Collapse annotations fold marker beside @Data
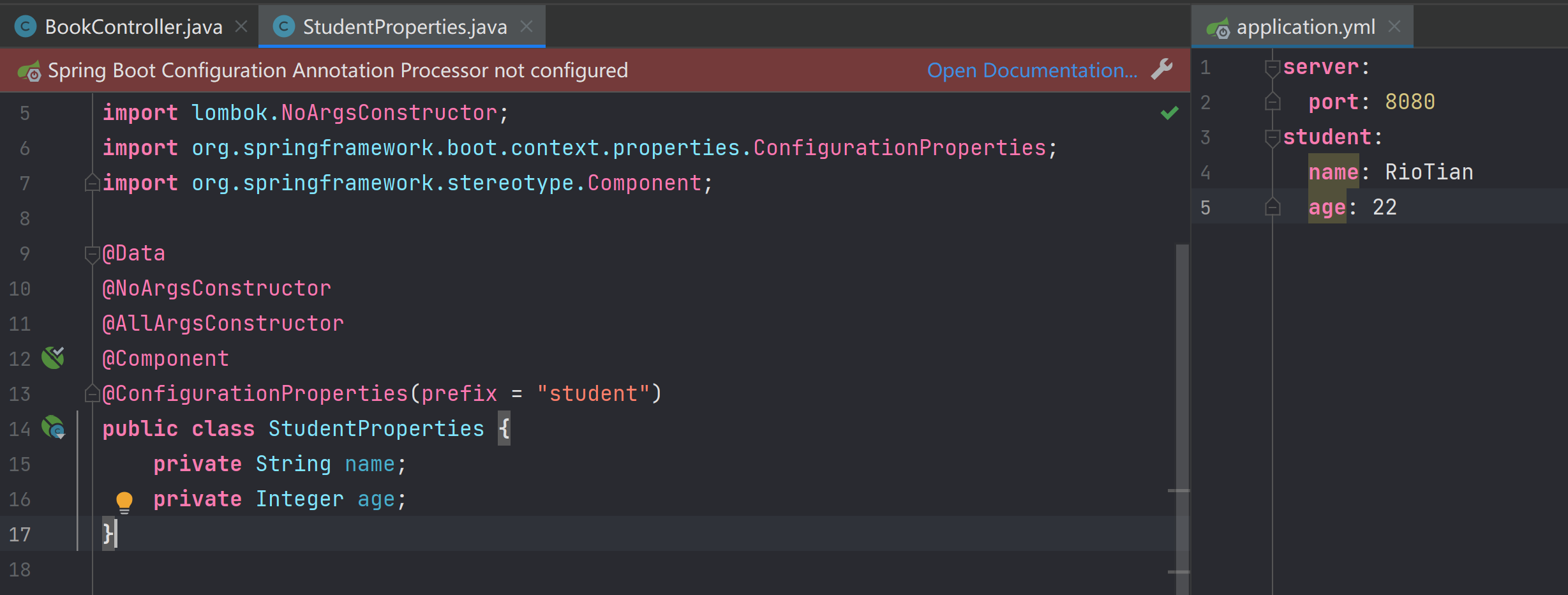This screenshot has height=595, width=1568. point(92,254)
